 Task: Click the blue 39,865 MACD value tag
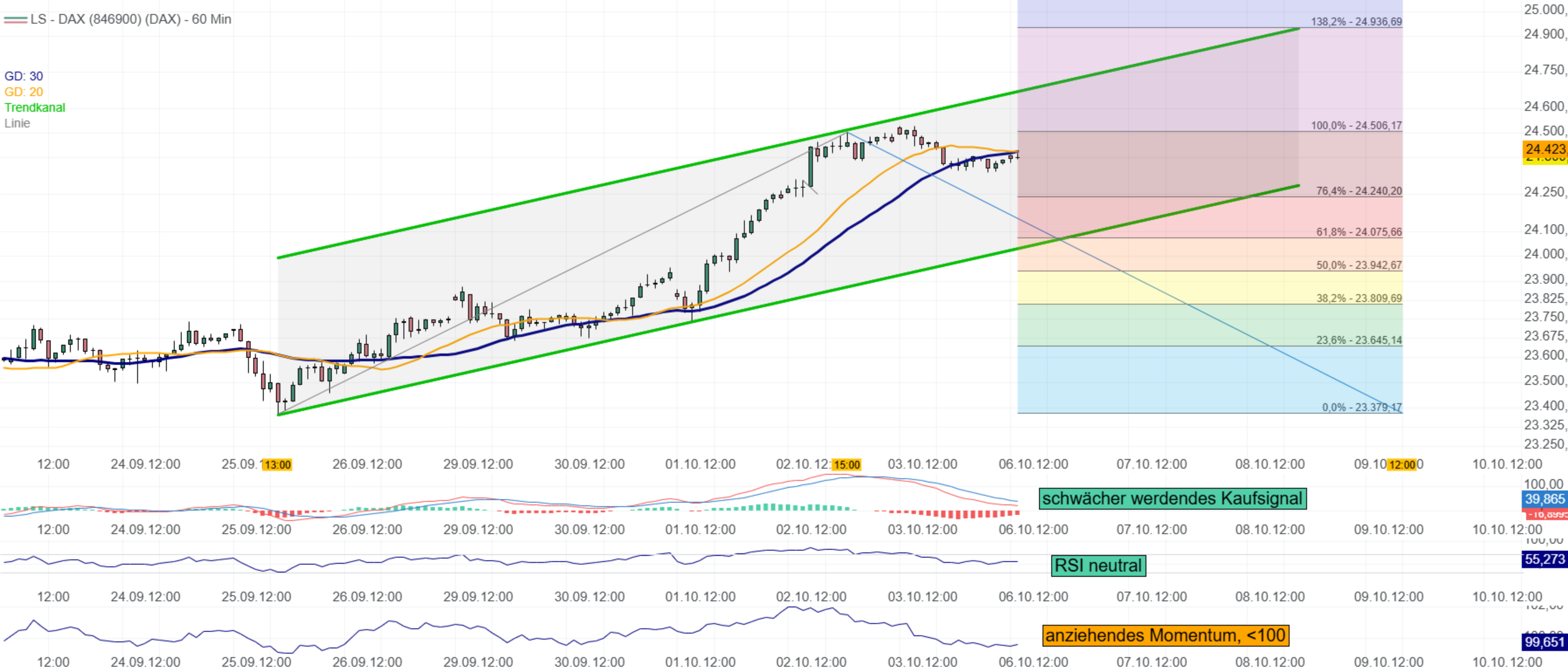click(1544, 500)
